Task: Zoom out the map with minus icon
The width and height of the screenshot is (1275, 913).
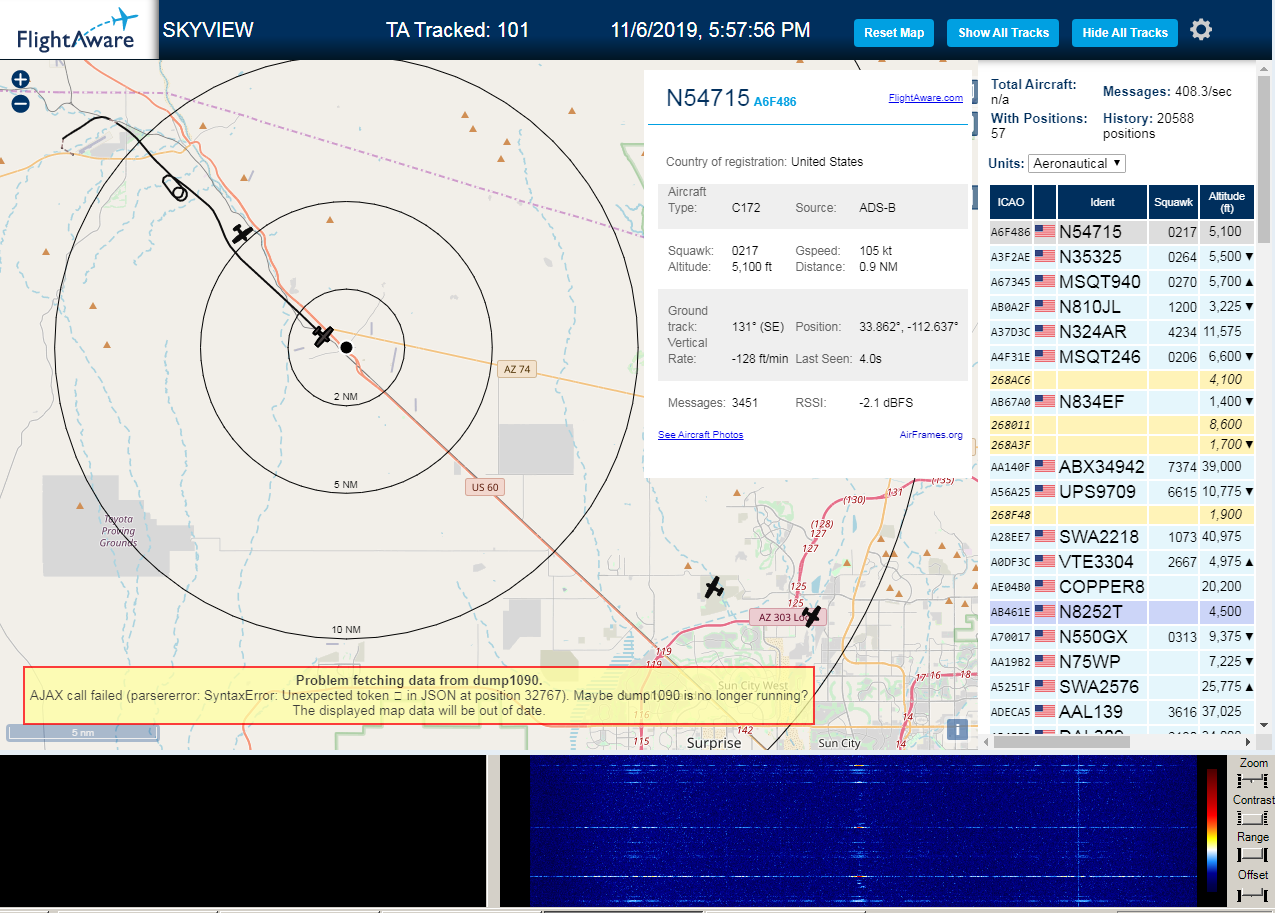Action: pyautogui.click(x=20, y=104)
